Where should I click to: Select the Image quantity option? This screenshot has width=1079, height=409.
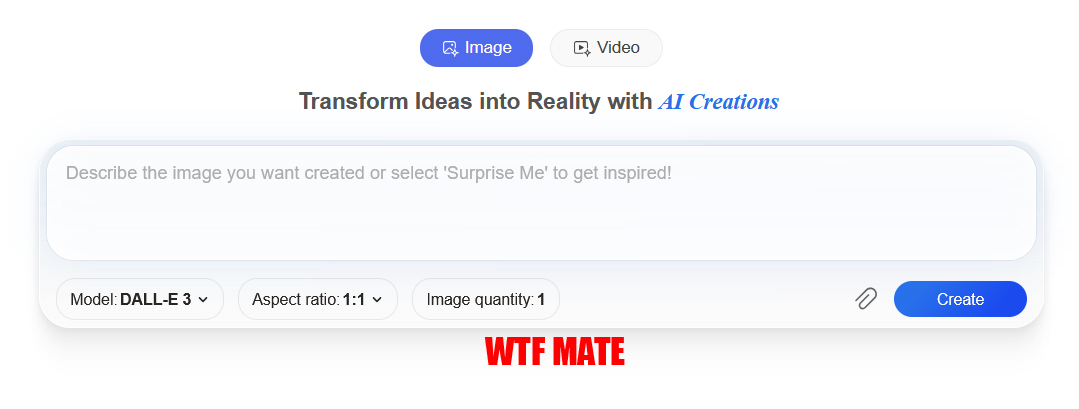click(x=486, y=300)
